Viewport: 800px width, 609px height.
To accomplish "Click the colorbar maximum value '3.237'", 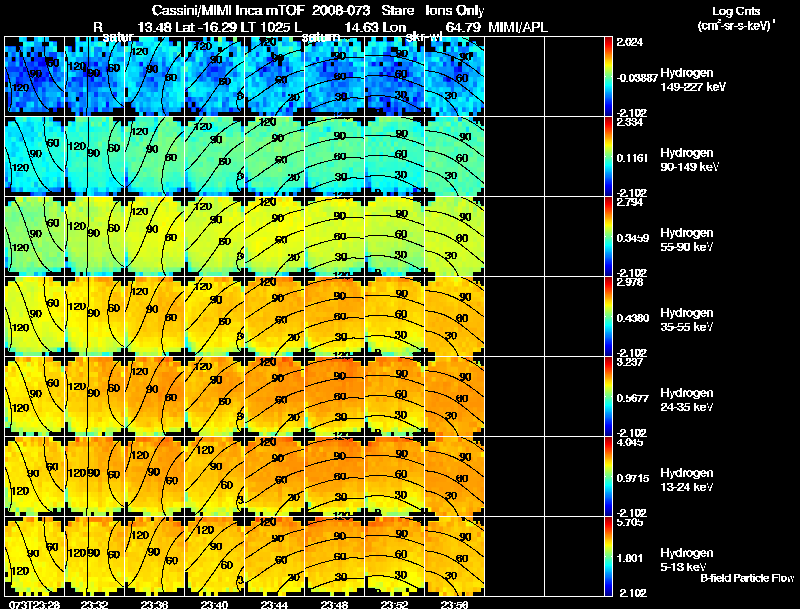I will point(630,363).
